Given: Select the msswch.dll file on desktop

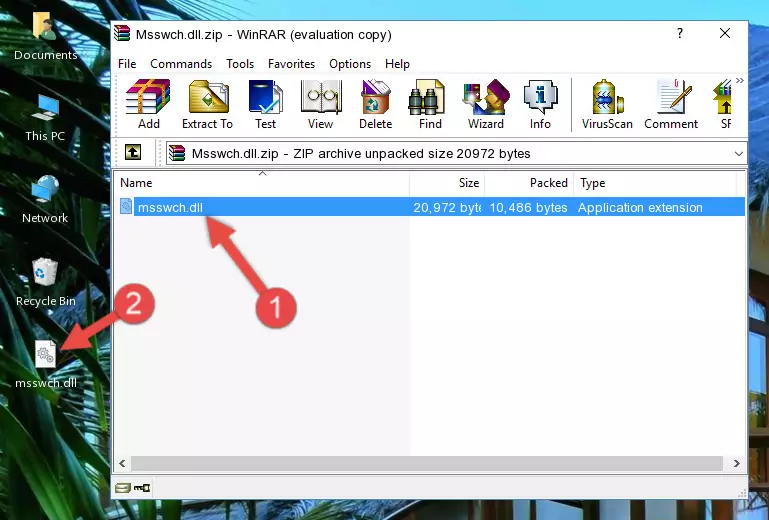Looking at the screenshot, I should click(x=46, y=364).
